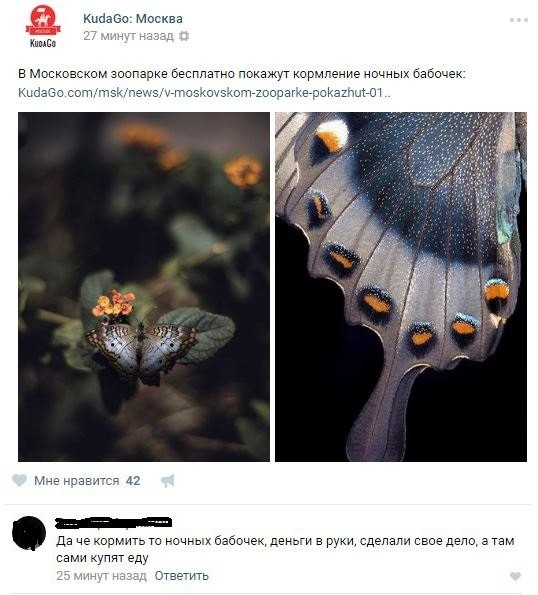Click the post text about Московском зоопарке

pyautogui.click(x=242, y=74)
